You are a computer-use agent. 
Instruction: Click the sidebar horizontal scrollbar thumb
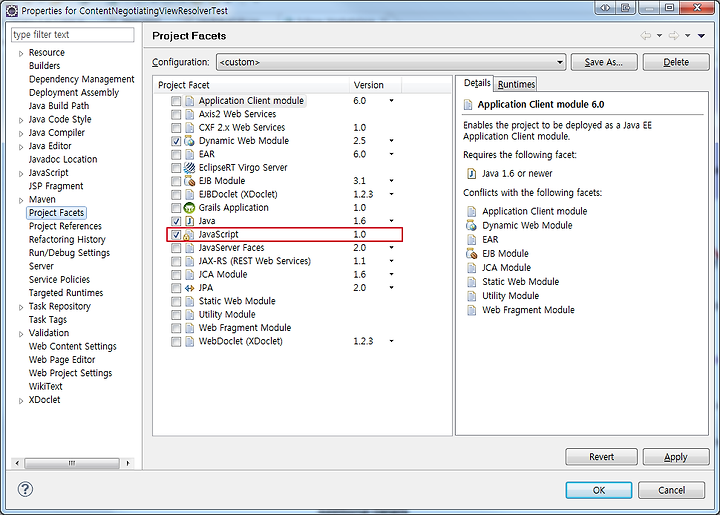[72, 463]
